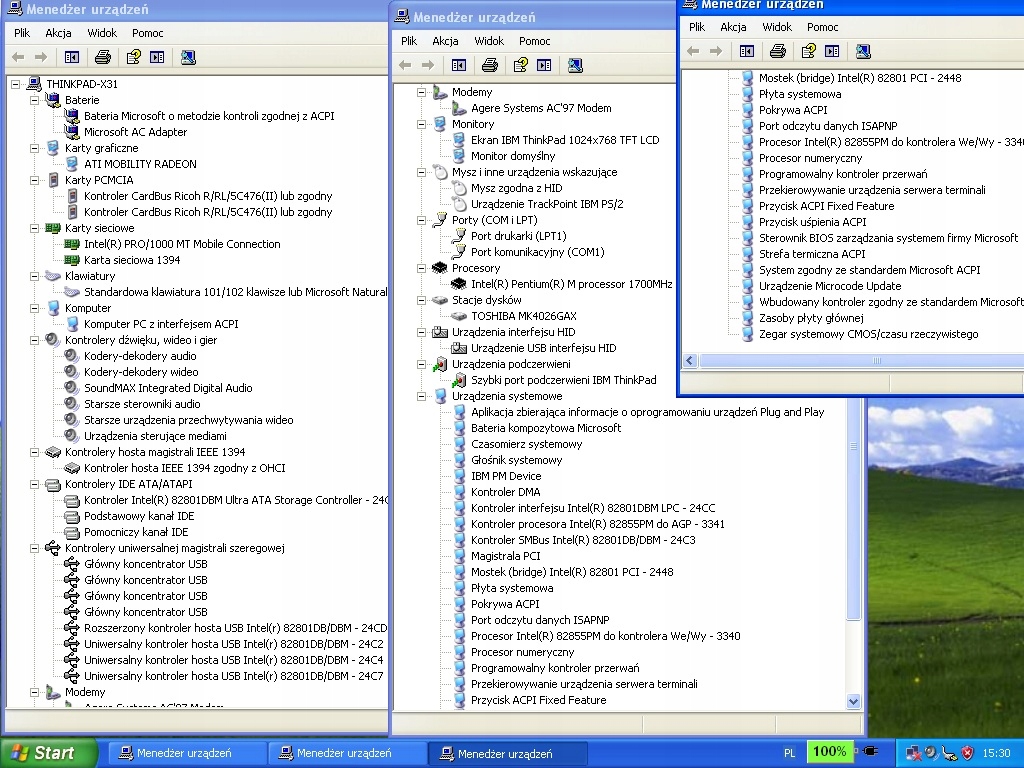This screenshot has height=768, width=1024.
Task: Click the vertical scrollbar thumb in the middle window
Action: (x=853, y=509)
